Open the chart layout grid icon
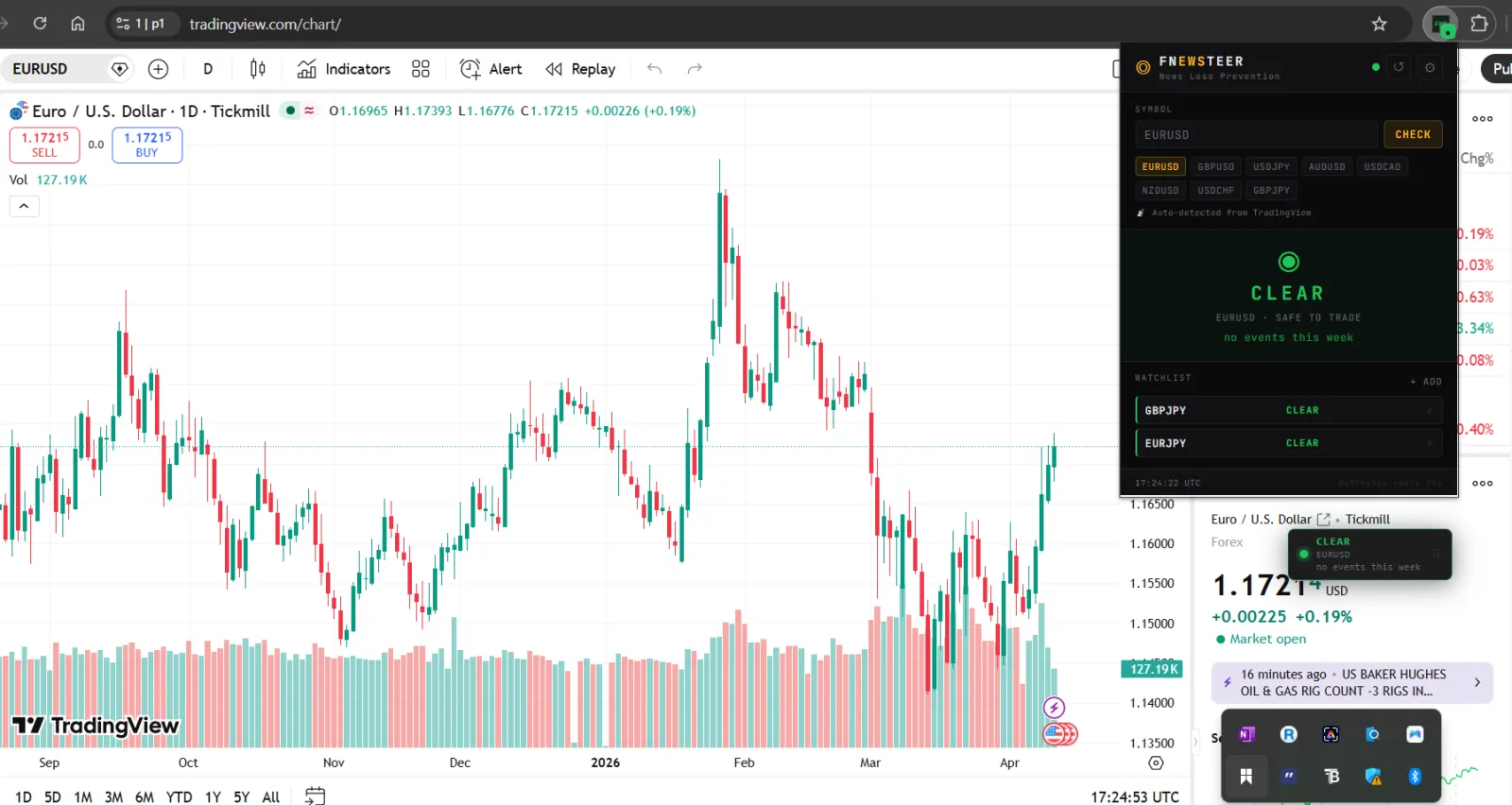1512x805 pixels. pyautogui.click(x=421, y=69)
